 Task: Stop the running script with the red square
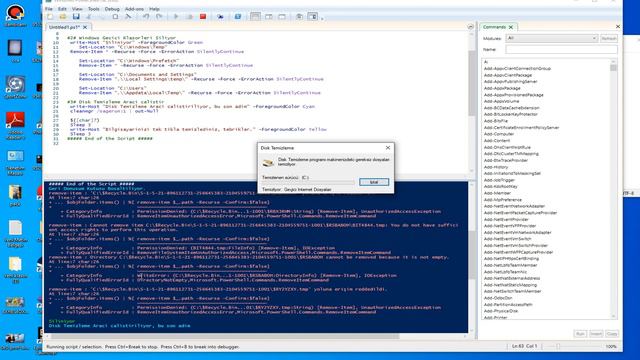203,17
